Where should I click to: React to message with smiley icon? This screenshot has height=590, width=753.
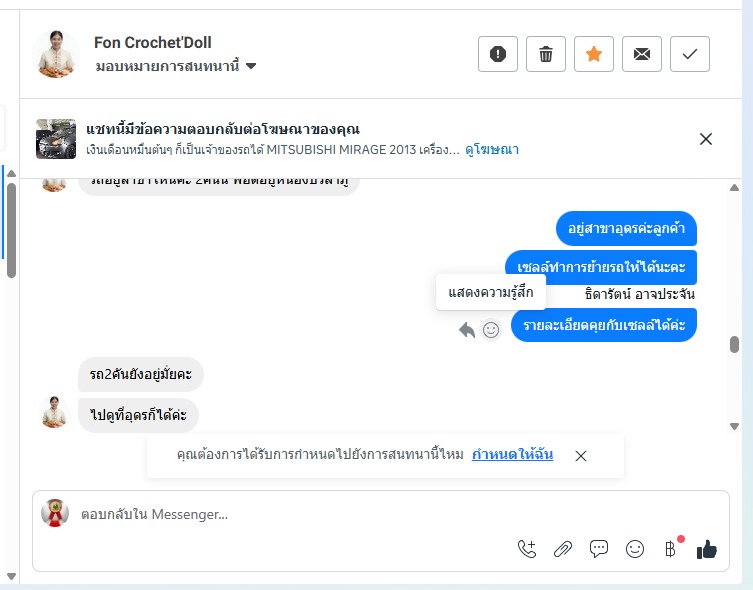coord(491,330)
